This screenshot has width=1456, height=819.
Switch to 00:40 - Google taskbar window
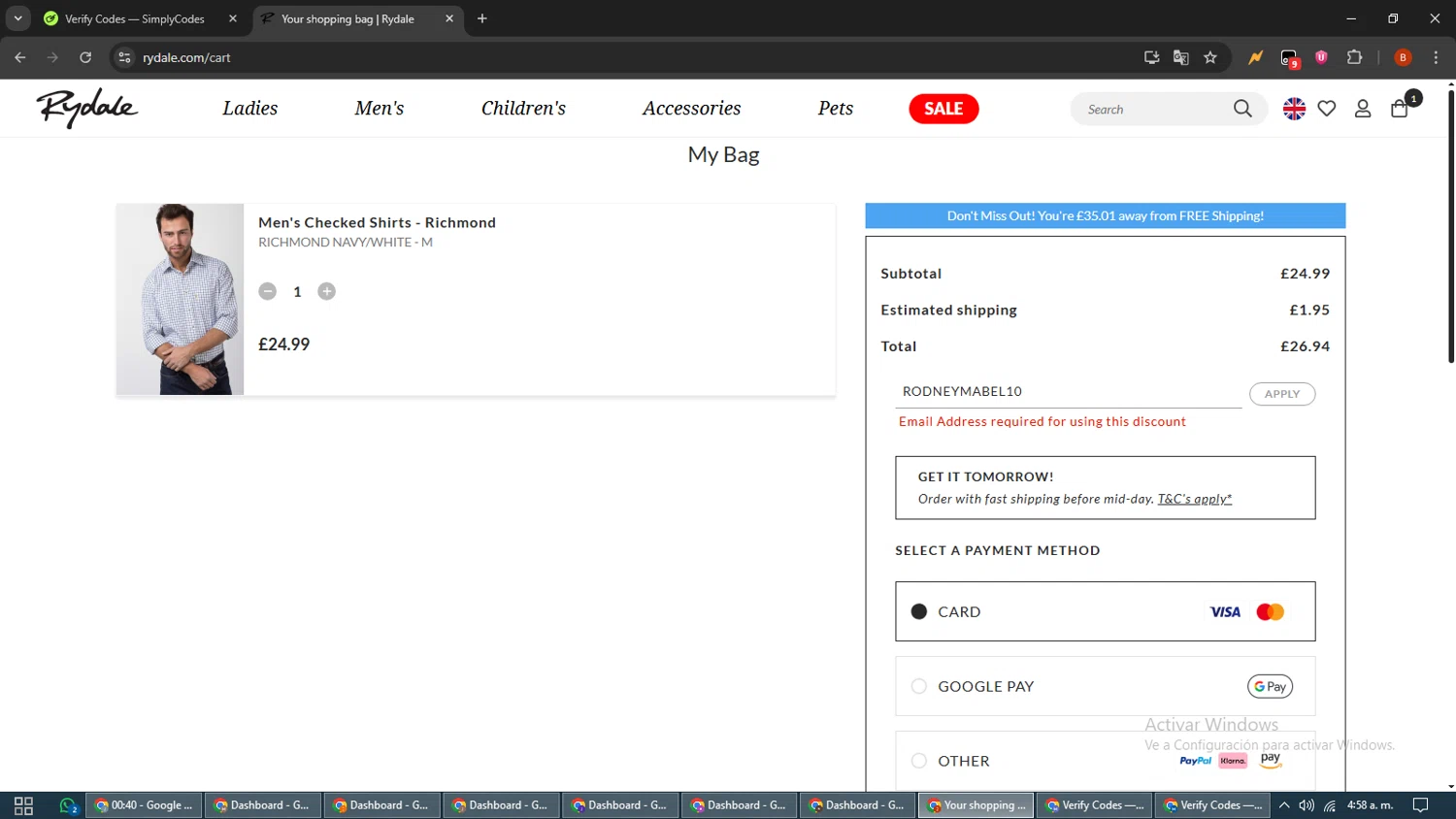tap(145, 805)
